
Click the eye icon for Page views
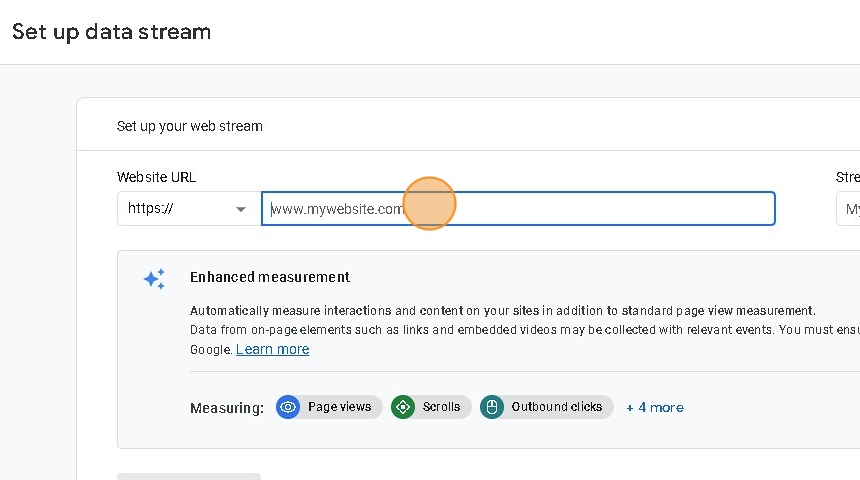[288, 407]
